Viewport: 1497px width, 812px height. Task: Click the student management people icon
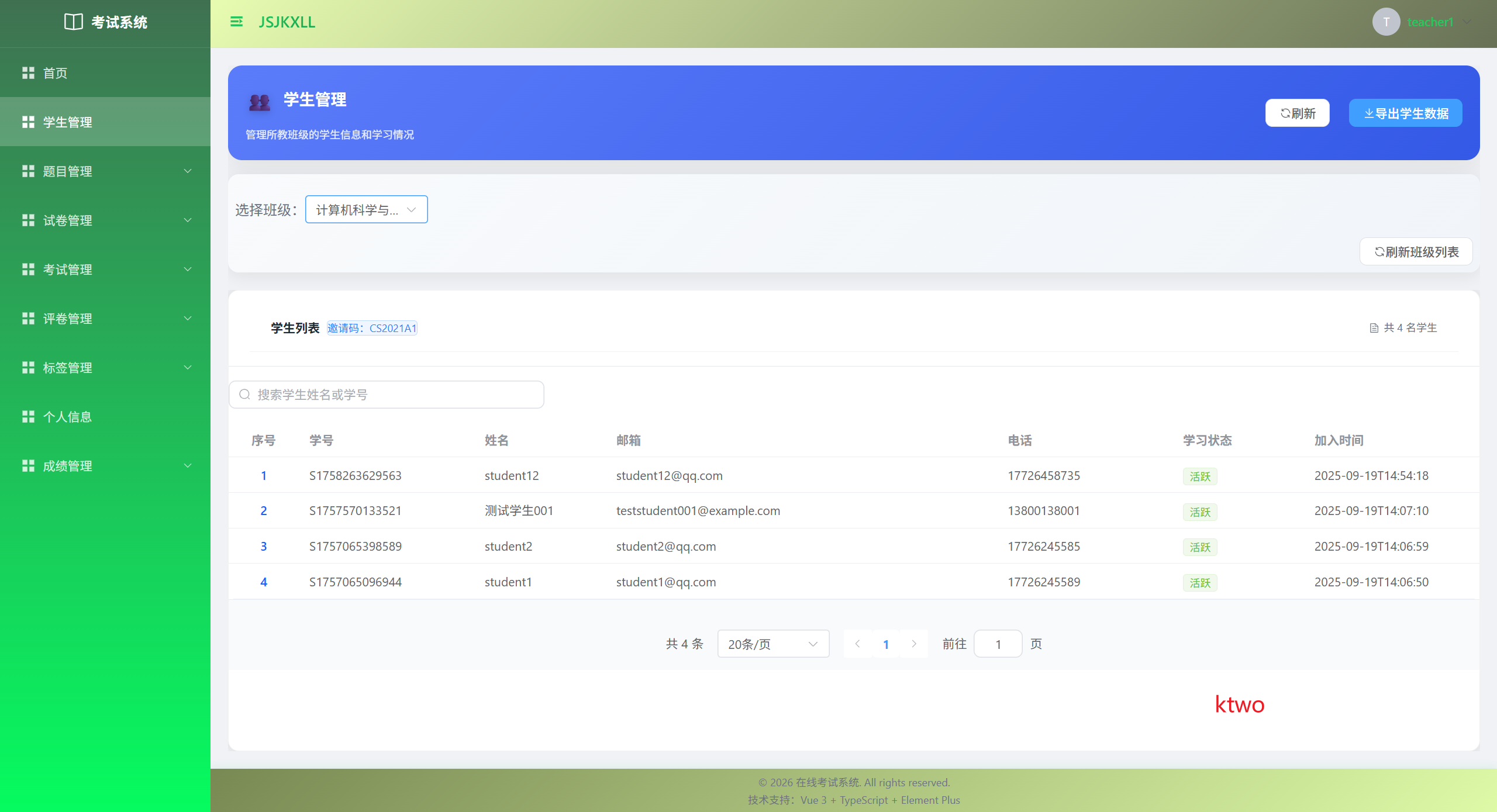coord(260,102)
